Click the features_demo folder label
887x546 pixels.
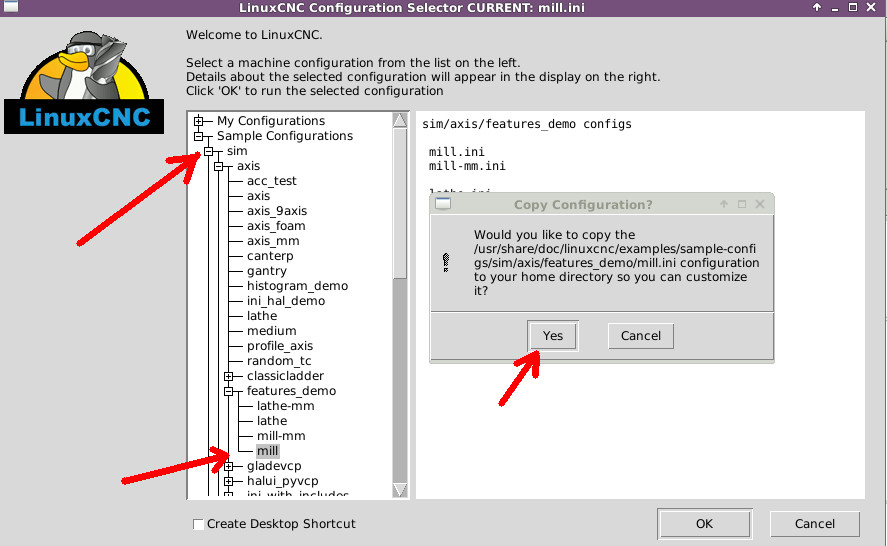(291, 391)
